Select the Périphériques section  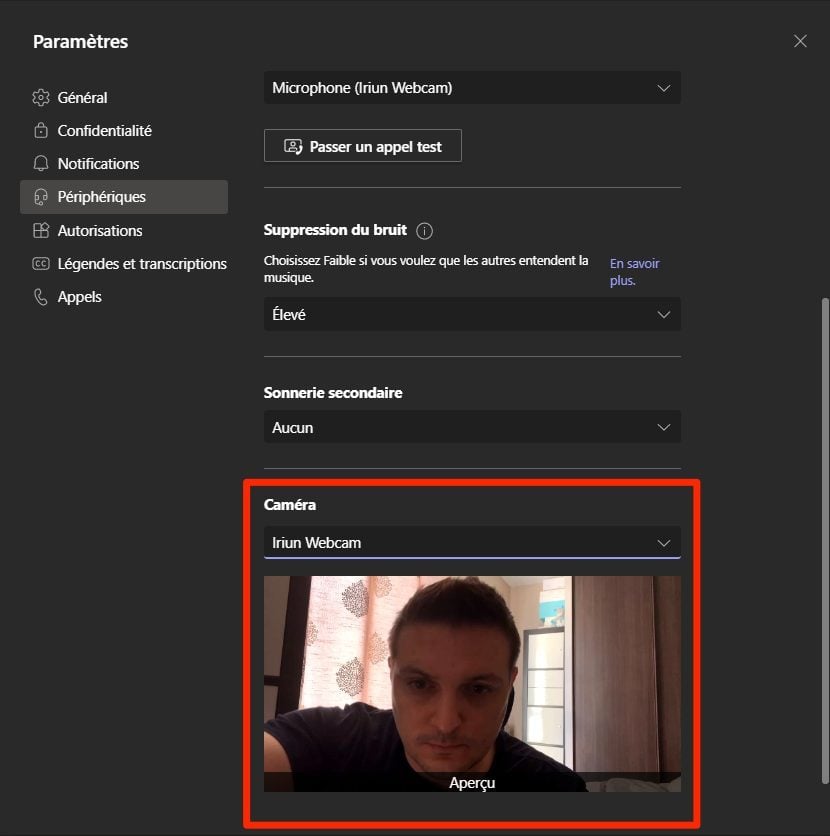(x=124, y=197)
